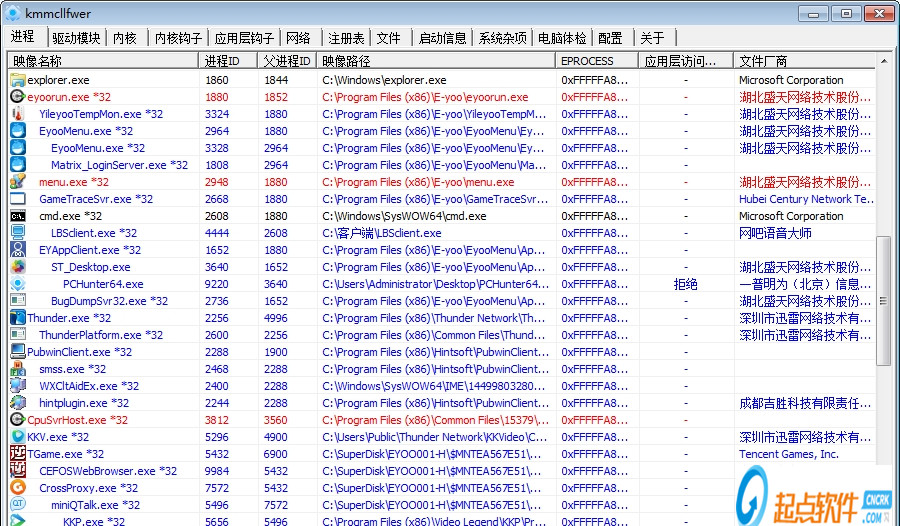Click the smss.exe *32 icon
The image size is (900, 526).
(18, 369)
